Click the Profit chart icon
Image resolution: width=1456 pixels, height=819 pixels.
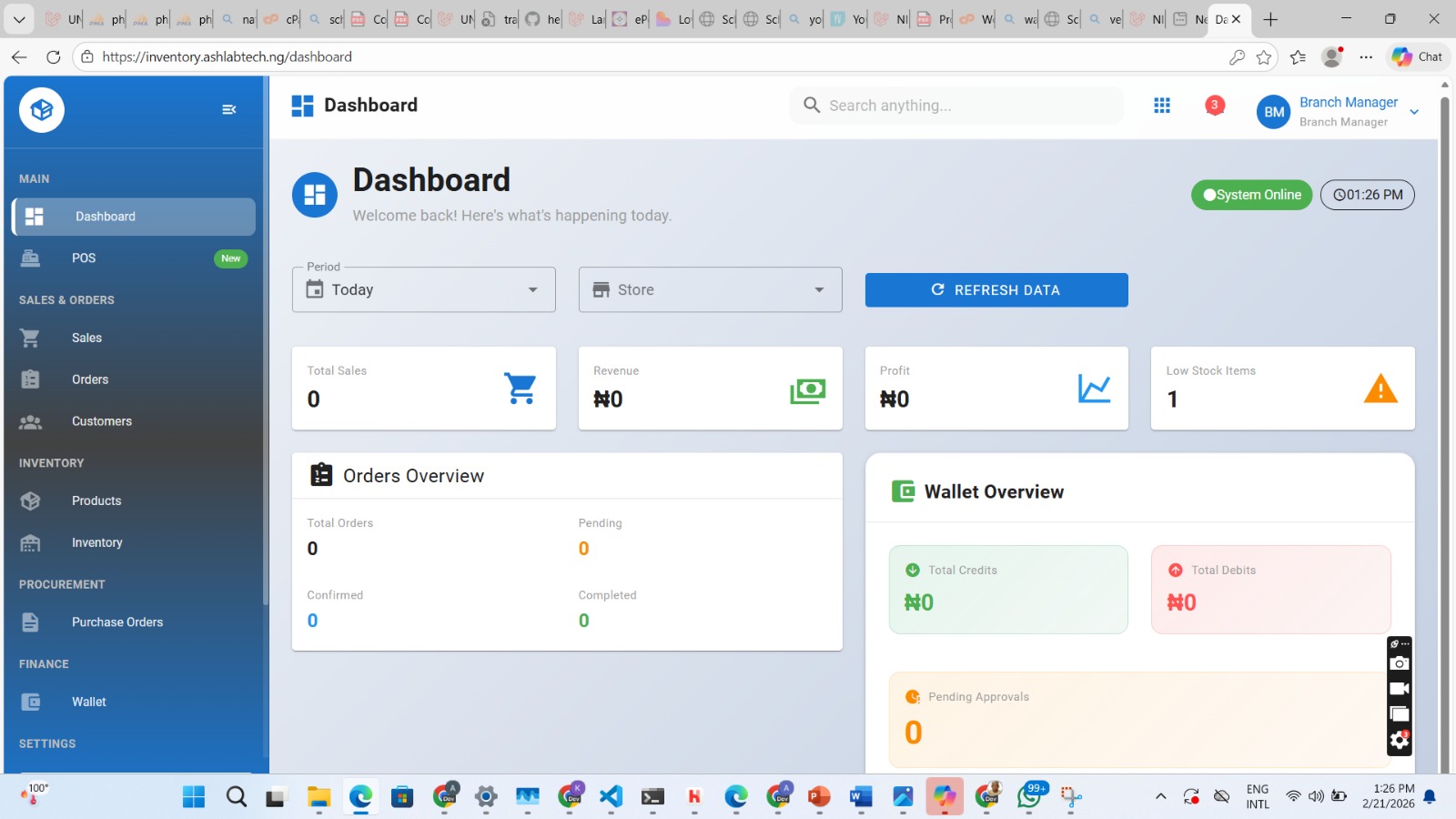[x=1094, y=389]
